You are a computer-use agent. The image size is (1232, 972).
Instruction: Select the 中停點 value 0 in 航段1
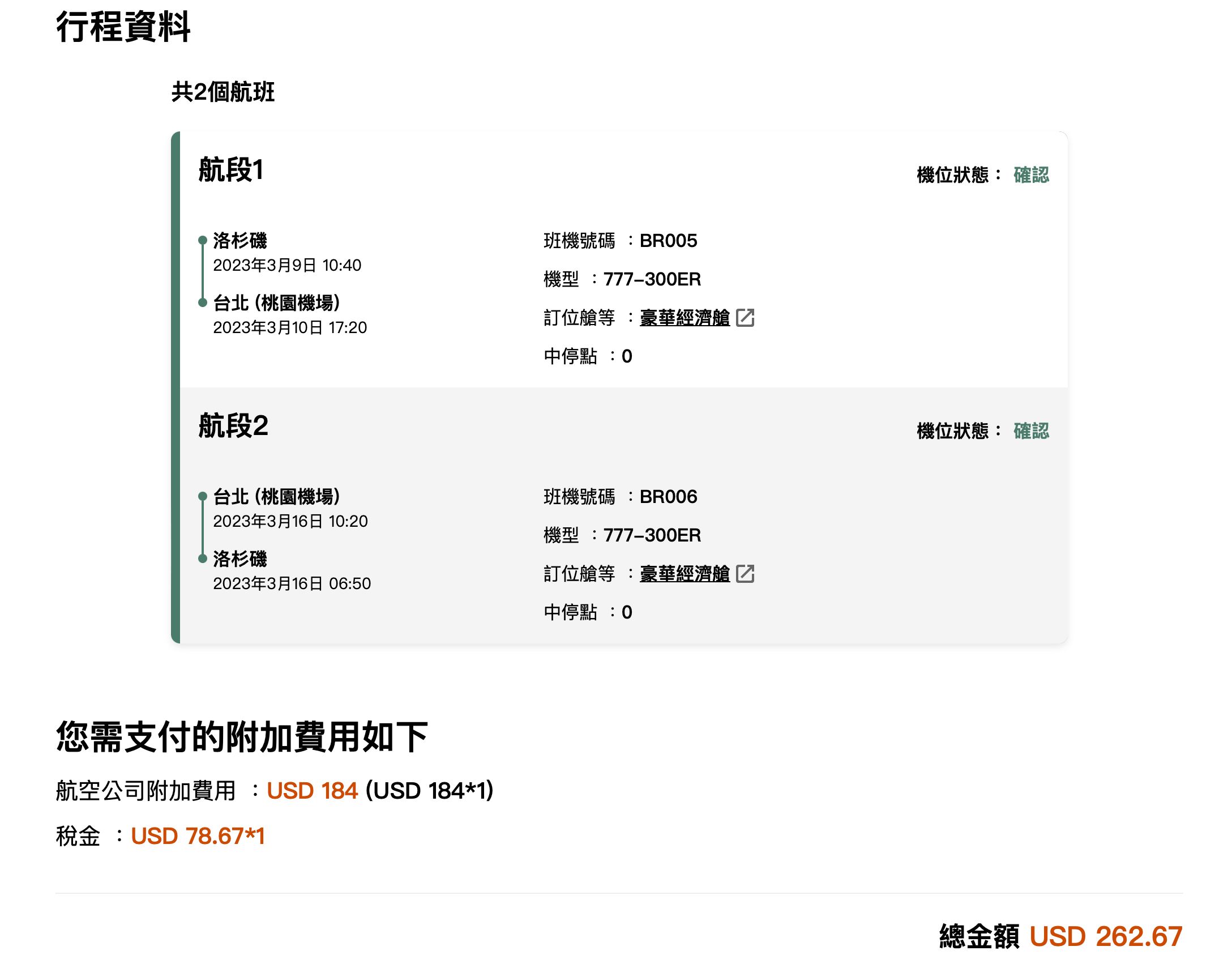click(627, 356)
